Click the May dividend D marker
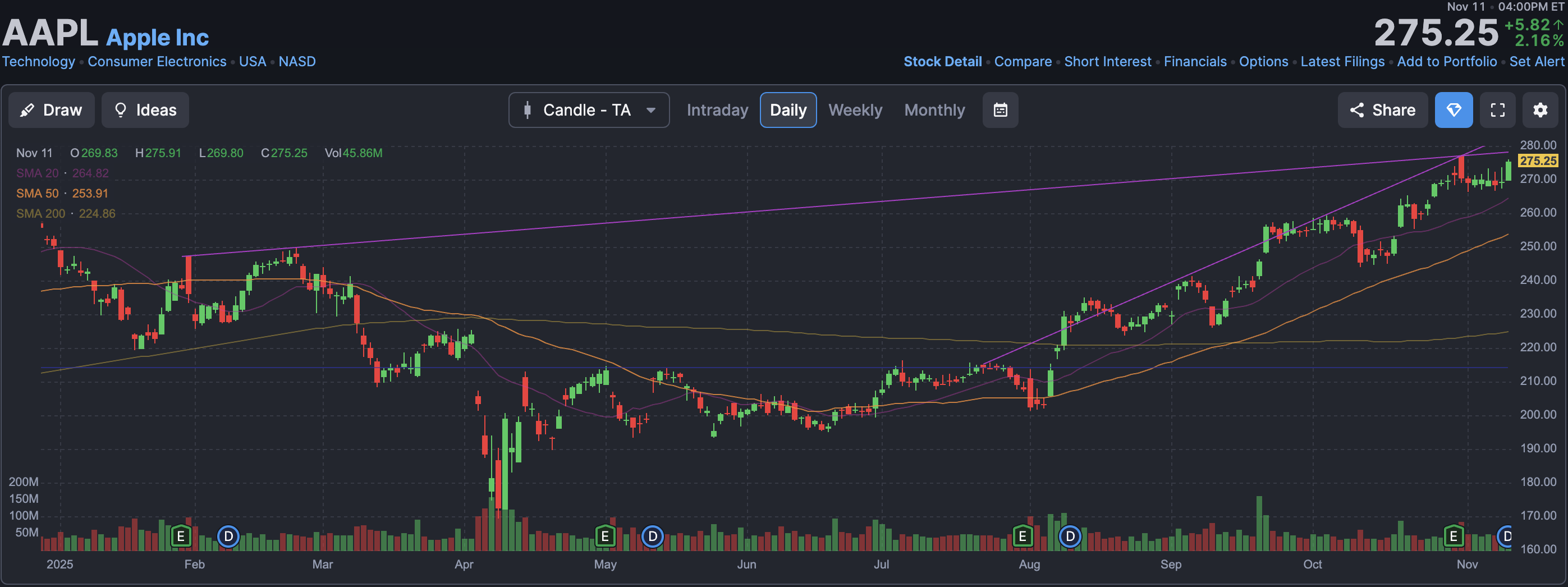This screenshot has height=587, width=1568. coord(653,536)
